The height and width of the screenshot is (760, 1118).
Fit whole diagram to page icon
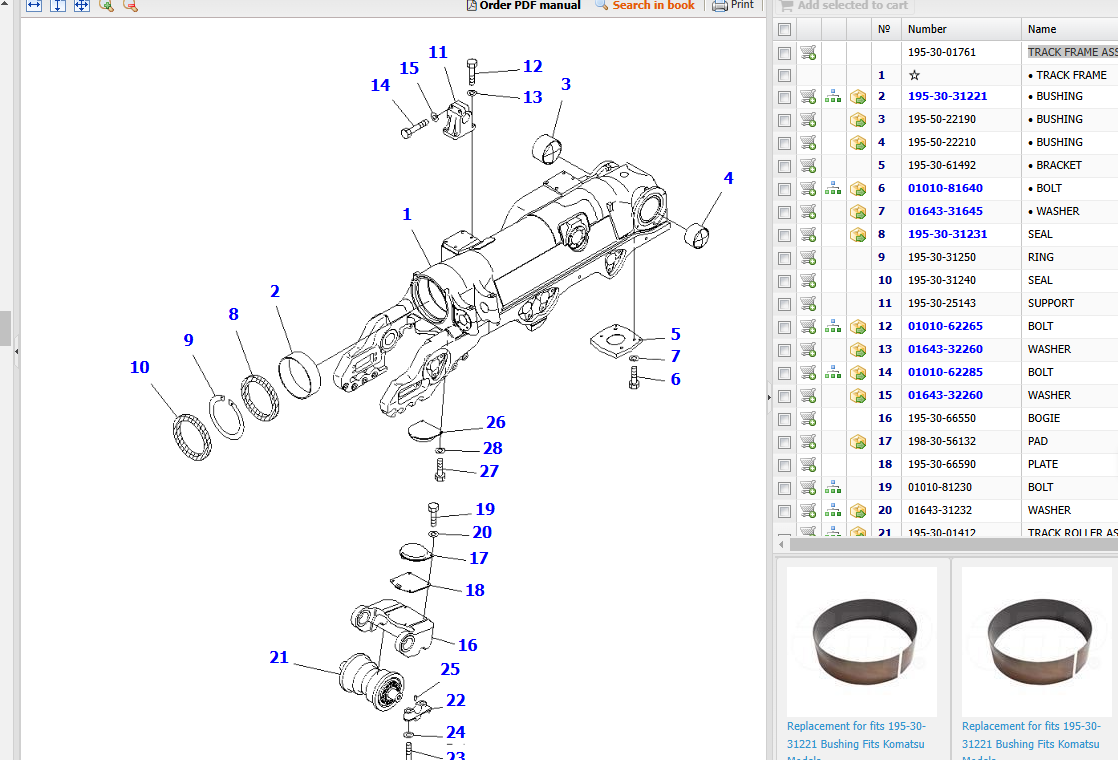82,5
